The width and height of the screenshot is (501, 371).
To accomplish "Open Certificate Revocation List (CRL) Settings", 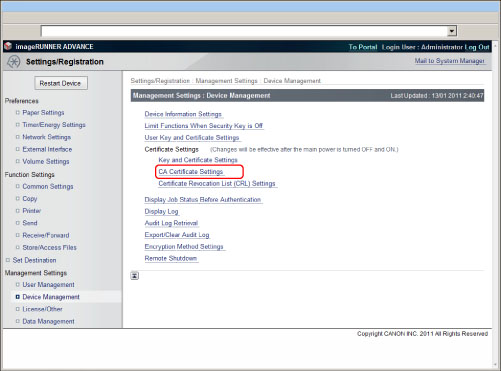I will (217, 184).
